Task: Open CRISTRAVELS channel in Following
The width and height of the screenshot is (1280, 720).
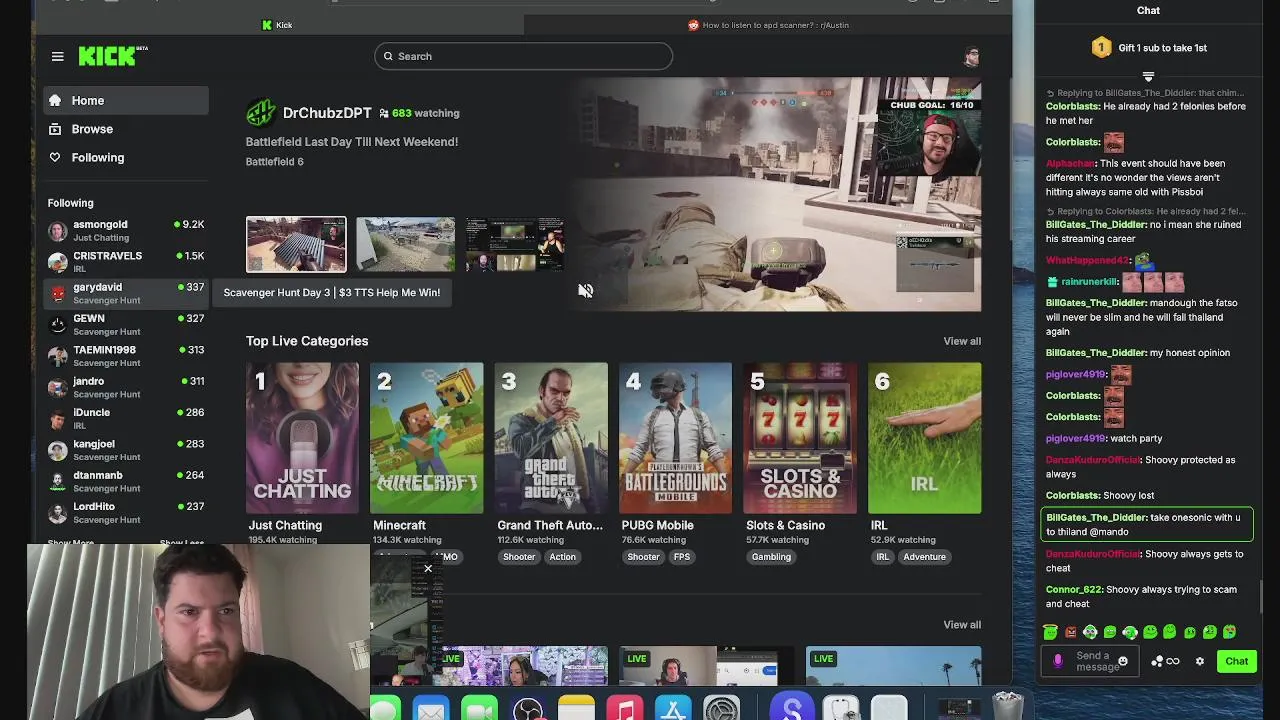Action: click(126, 261)
